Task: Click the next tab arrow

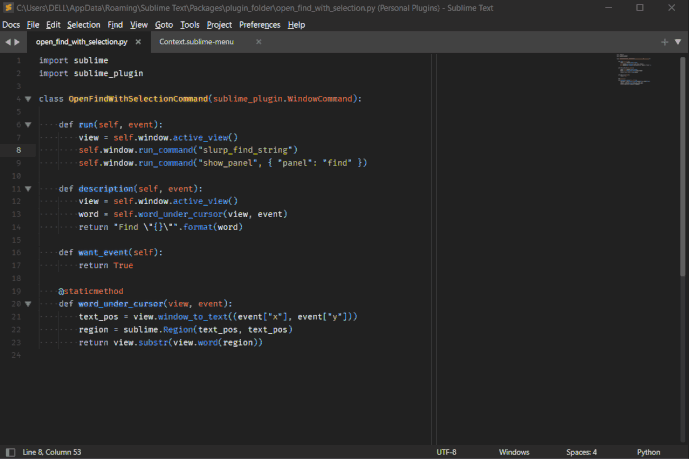Action: pyautogui.click(x=17, y=42)
